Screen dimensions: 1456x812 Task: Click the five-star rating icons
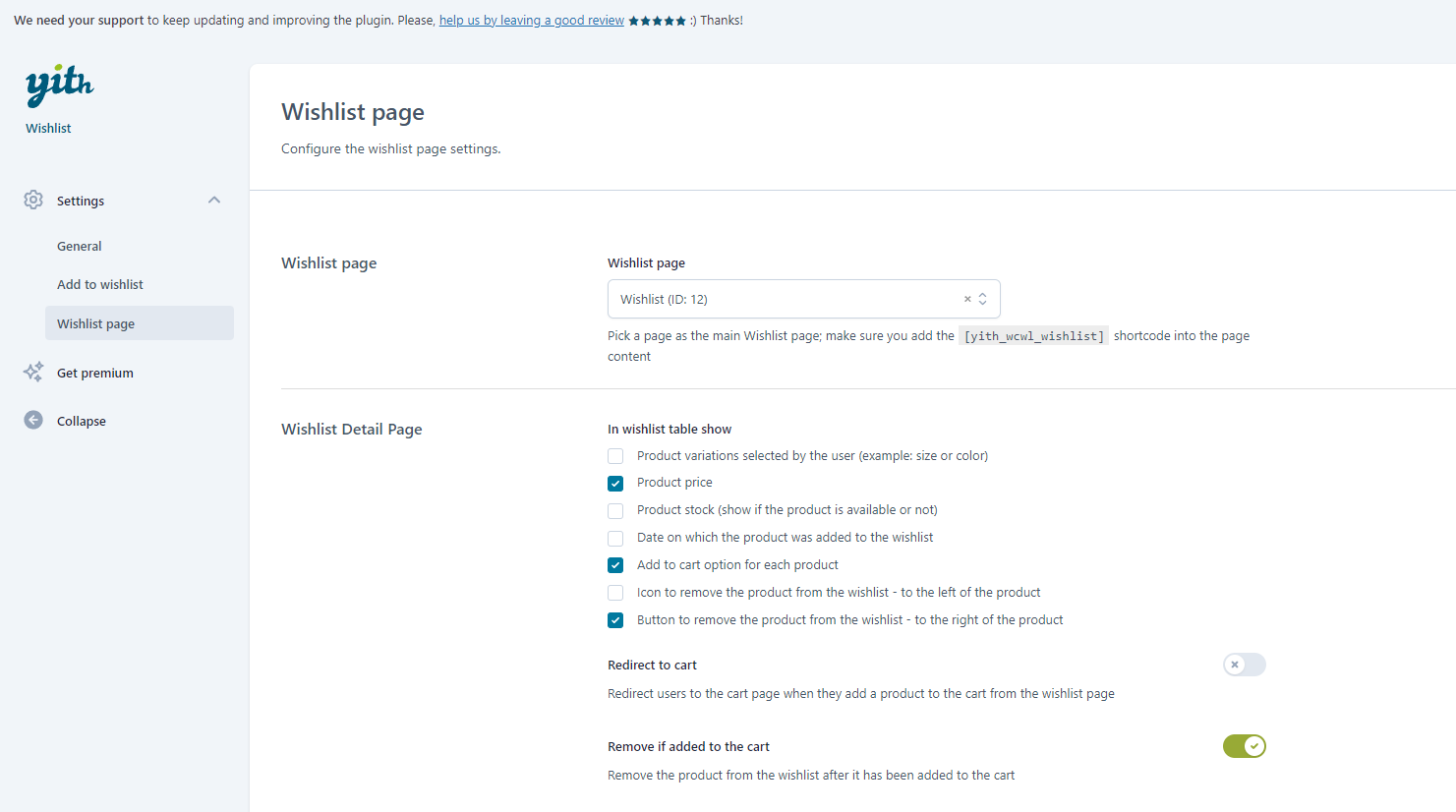coord(657,21)
